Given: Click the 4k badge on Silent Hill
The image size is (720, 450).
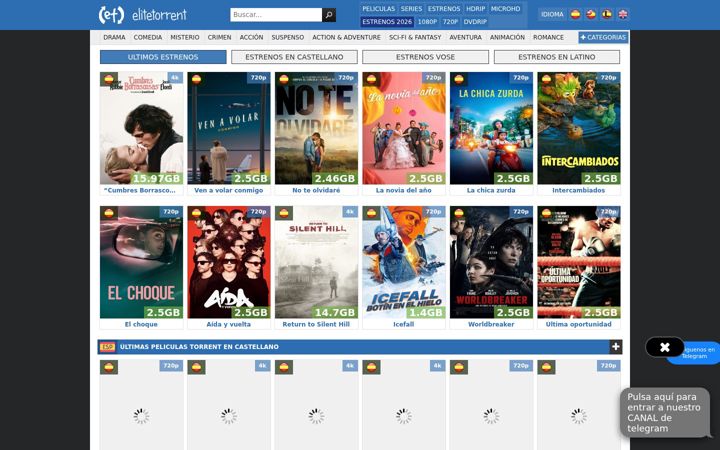Looking at the screenshot, I should (350, 212).
